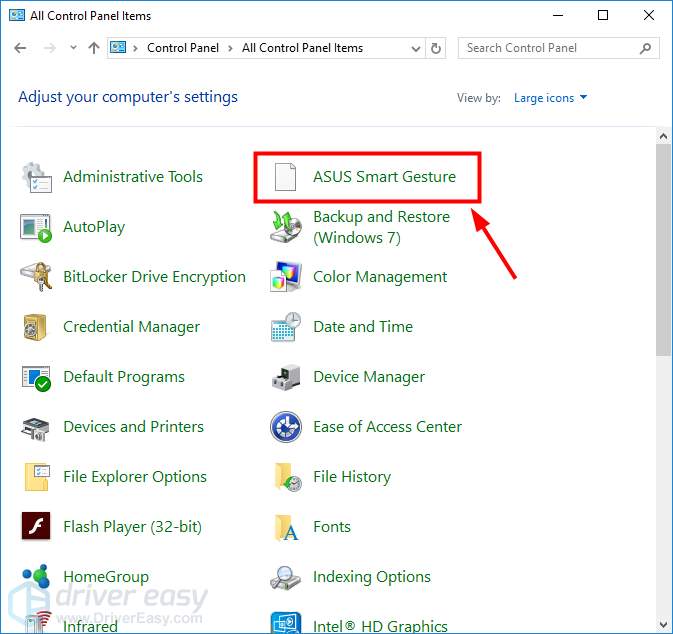Image resolution: width=673 pixels, height=634 pixels.
Task: Open the Devices and Printers icon
Action: (x=35, y=428)
